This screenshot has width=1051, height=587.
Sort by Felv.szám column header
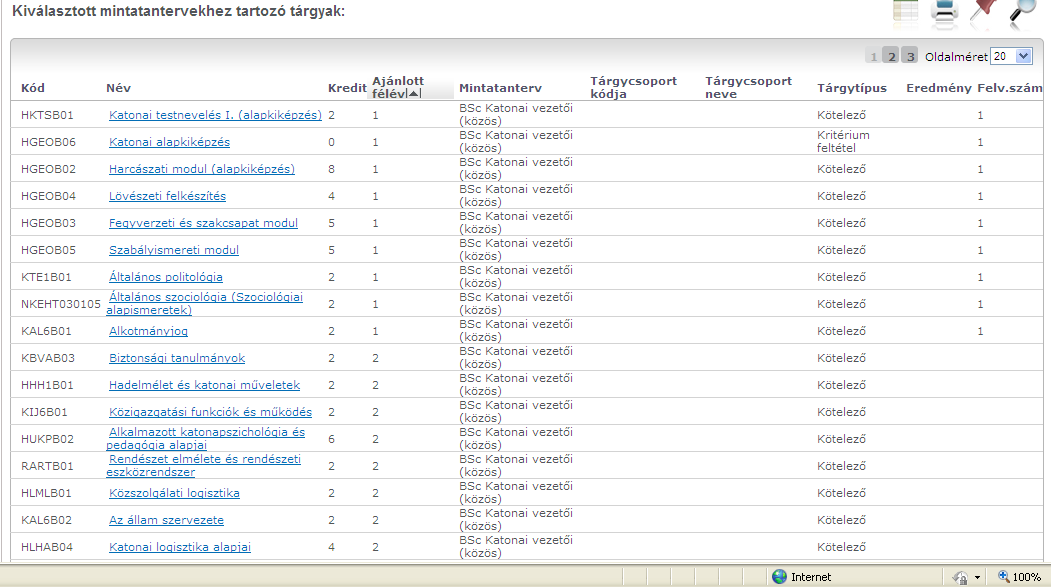click(1009, 88)
